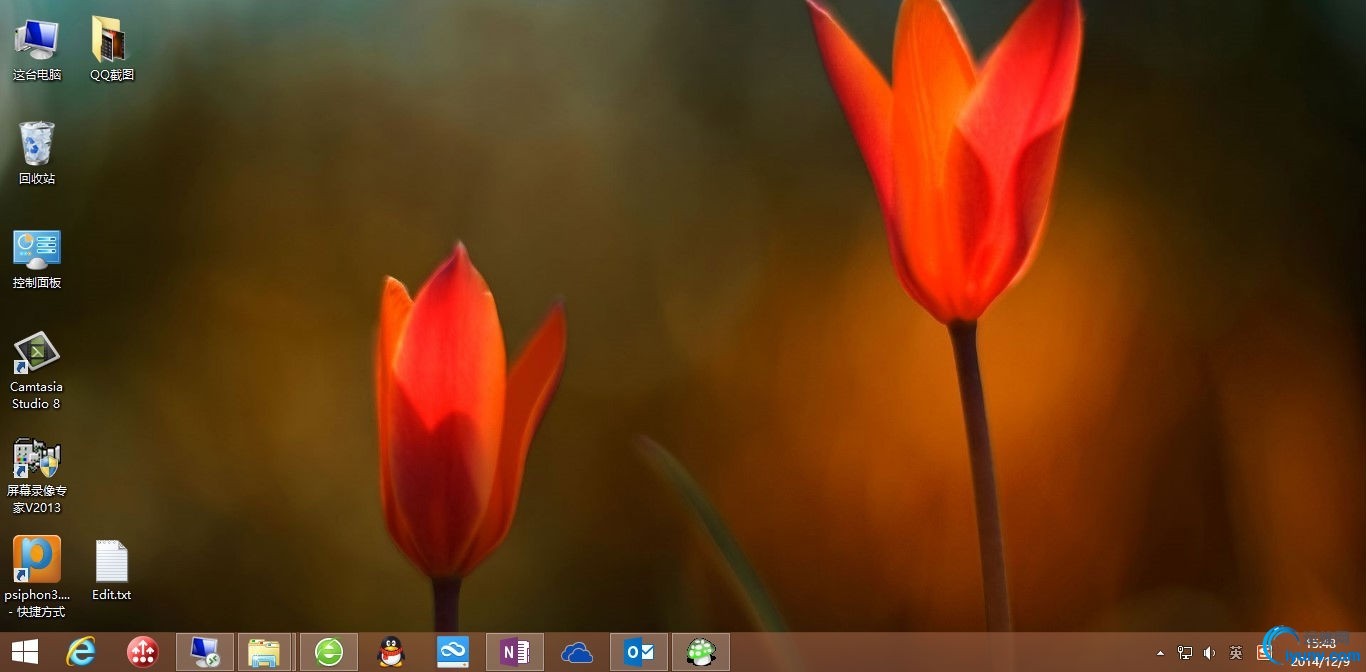1366x672 pixels.
Task: Open the Windows Start button
Action: click(24, 653)
